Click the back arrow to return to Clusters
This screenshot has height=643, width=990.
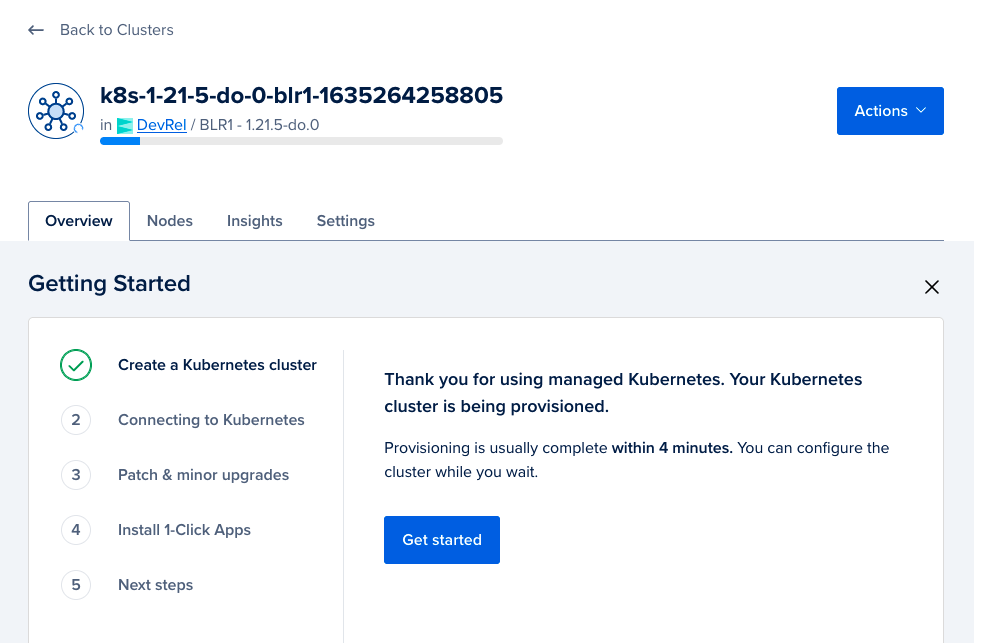pyautogui.click(x=36, y=30)
